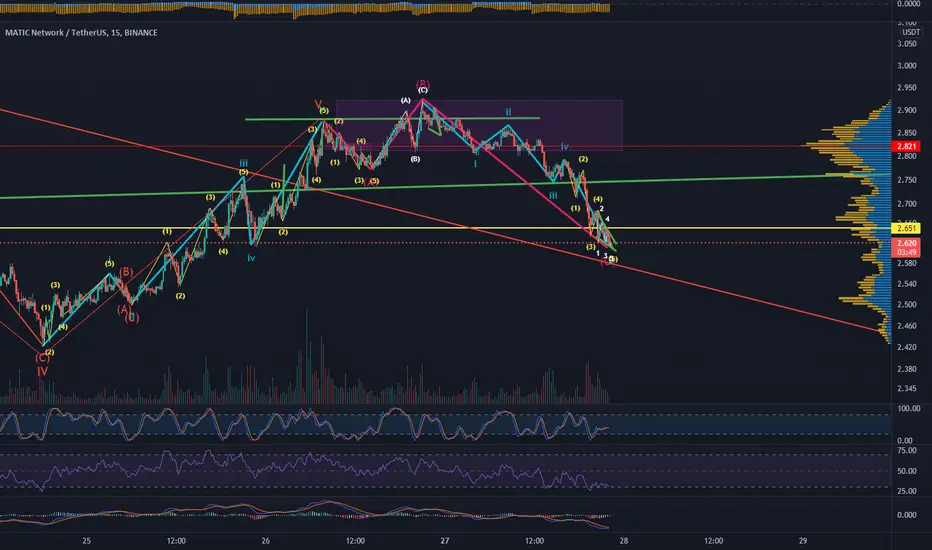This screenshot has width=932, height=550.
Task: Click the 3.000 price axis value
Action: [906, 66]
